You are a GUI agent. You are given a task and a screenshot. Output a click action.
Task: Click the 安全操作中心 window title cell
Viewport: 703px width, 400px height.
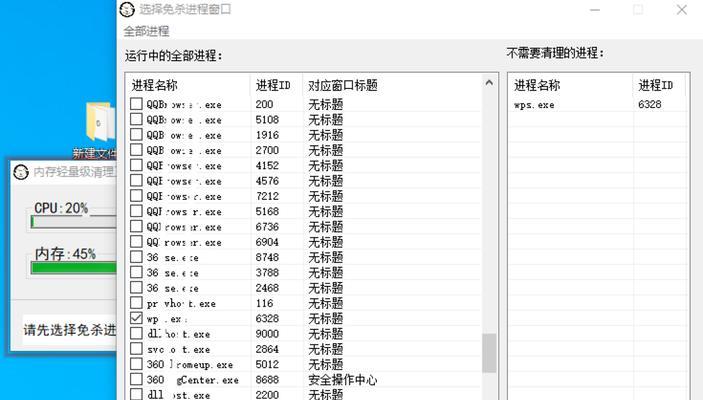(x=343, y=380)
